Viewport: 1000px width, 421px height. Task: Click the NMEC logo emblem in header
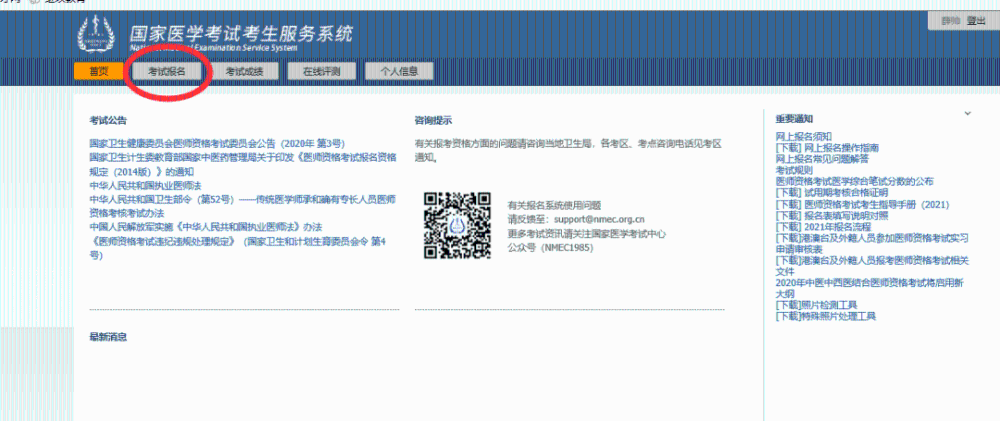(96, 34)
